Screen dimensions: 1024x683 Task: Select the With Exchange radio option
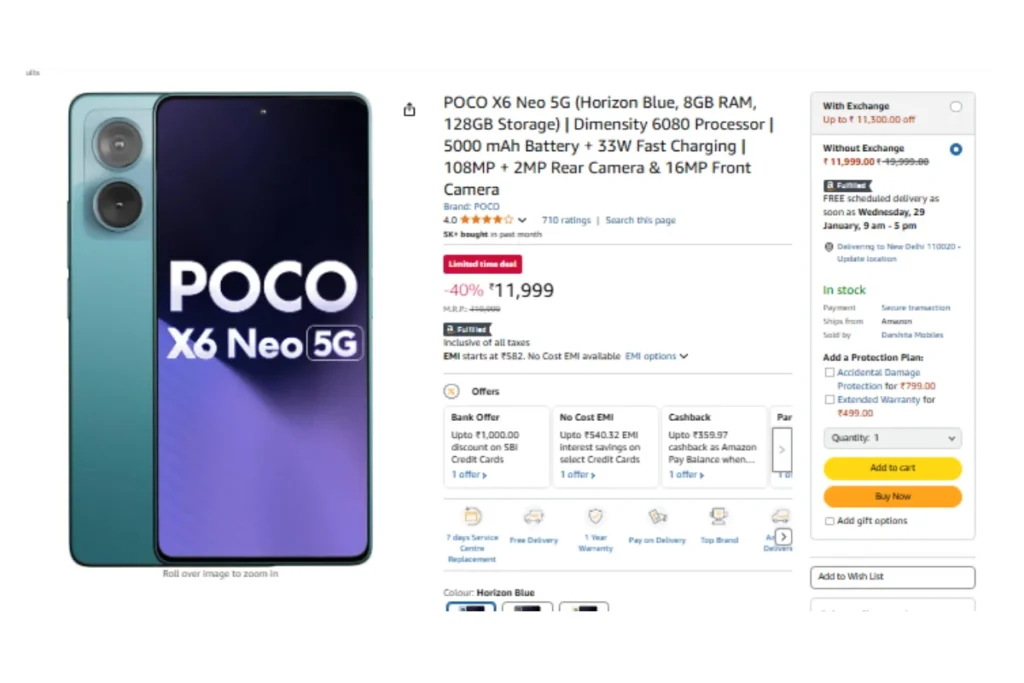[956, 106]
